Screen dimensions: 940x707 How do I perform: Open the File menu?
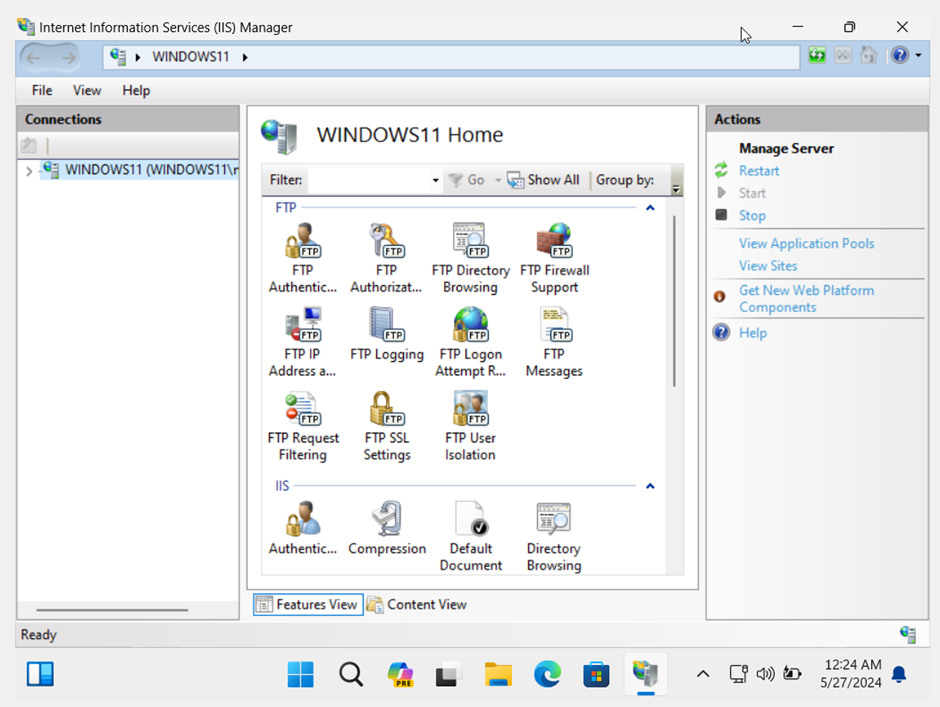pos(42,91)
